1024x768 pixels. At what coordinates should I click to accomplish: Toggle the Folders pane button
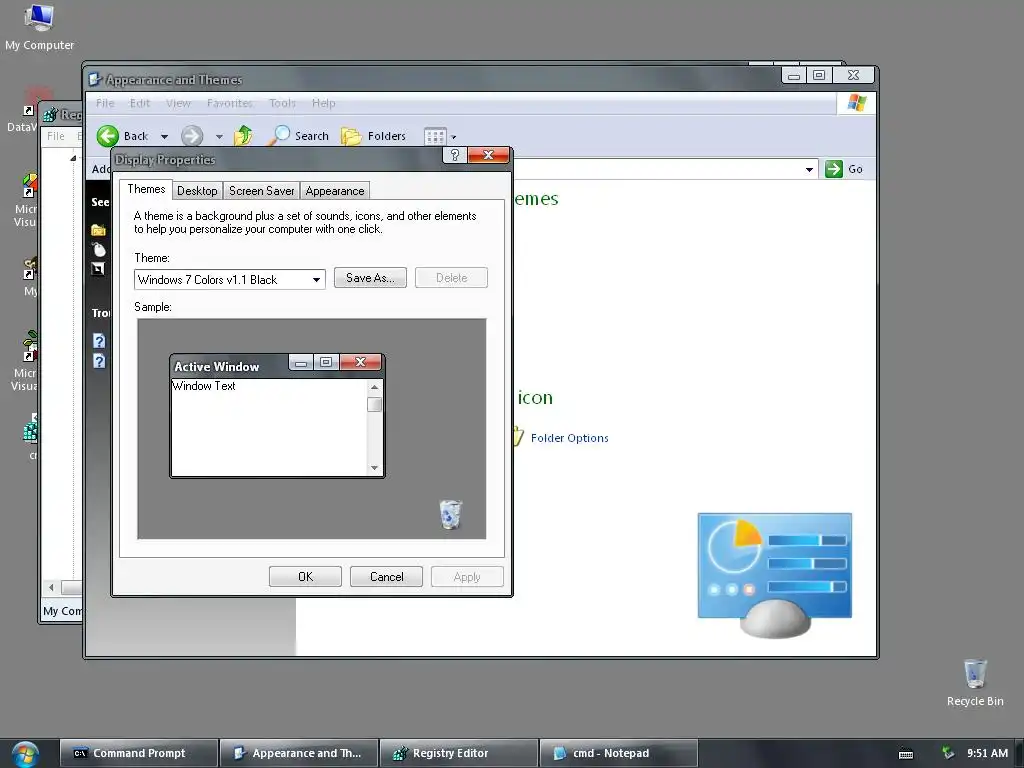click(x=374, y=136)
